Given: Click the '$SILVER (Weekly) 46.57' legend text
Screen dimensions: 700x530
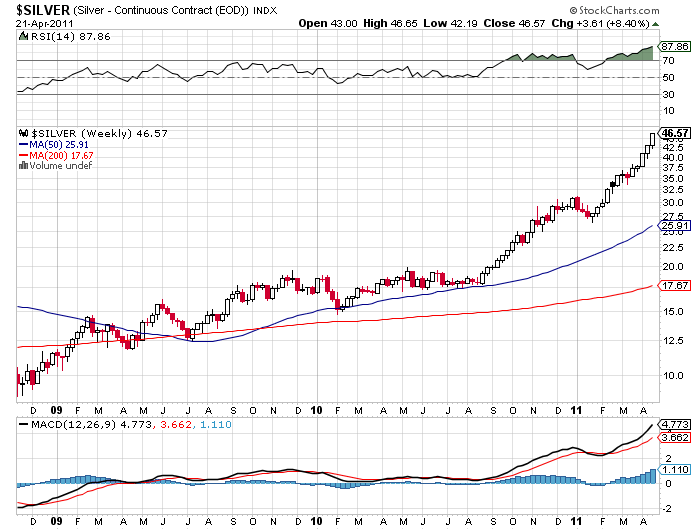Looking at the screenshot, I should (x=99, y=133).
